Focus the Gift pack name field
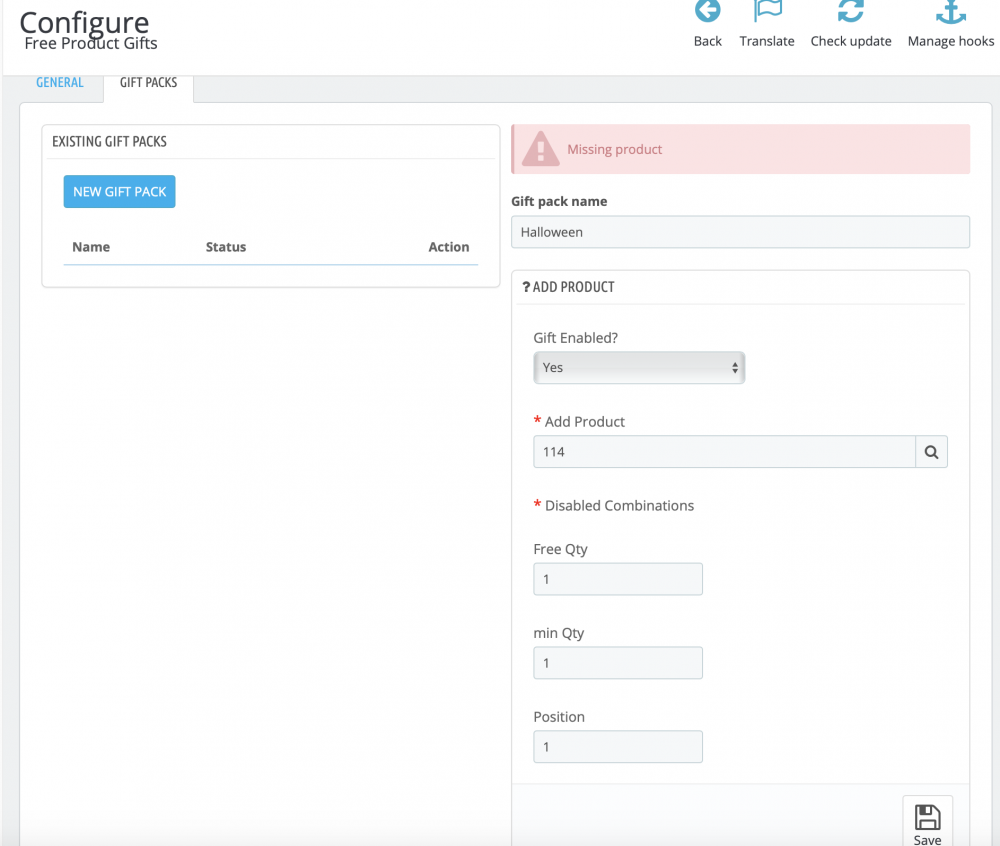The image size is (1000, 846). [740, 232]
